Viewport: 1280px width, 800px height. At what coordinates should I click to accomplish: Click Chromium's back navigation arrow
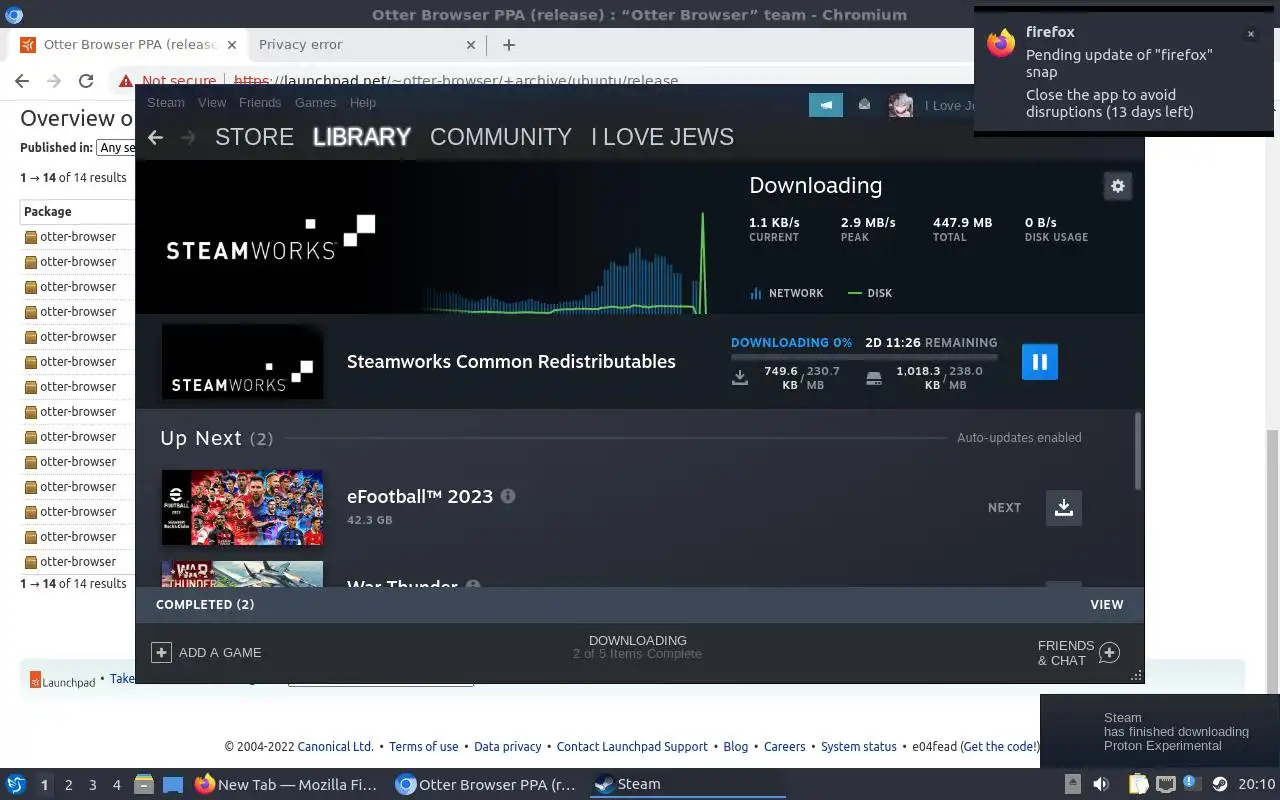22,81
